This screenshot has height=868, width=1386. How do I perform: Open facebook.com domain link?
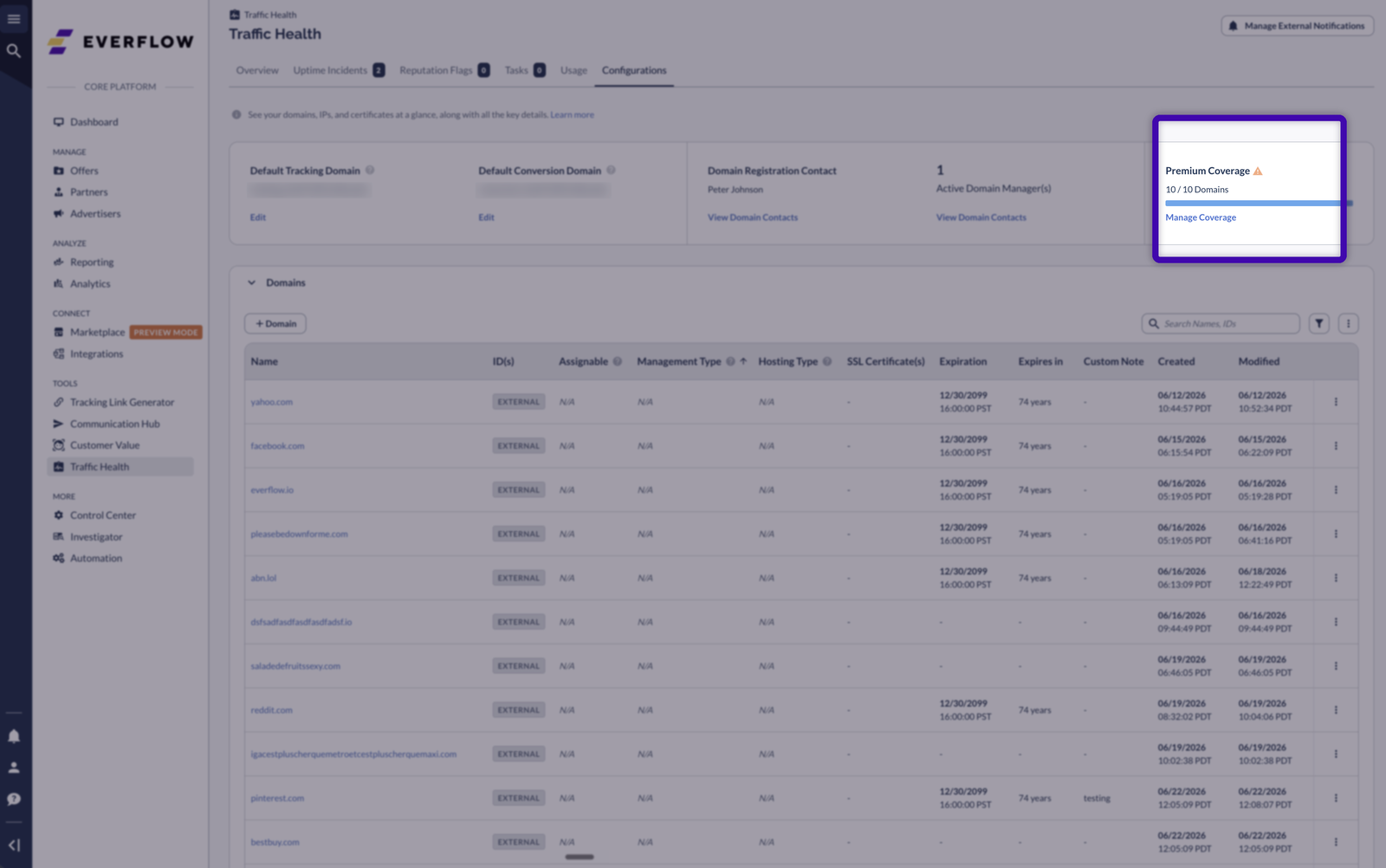tap(277, 446)
